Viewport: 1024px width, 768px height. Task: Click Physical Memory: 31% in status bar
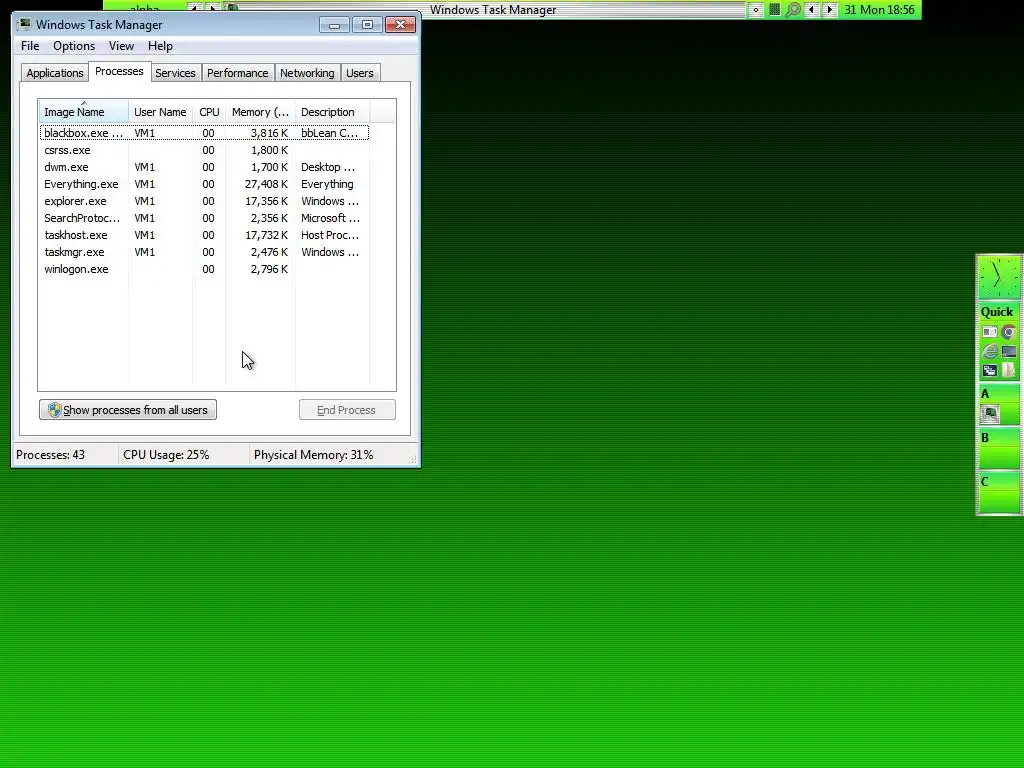pos(313,455)
